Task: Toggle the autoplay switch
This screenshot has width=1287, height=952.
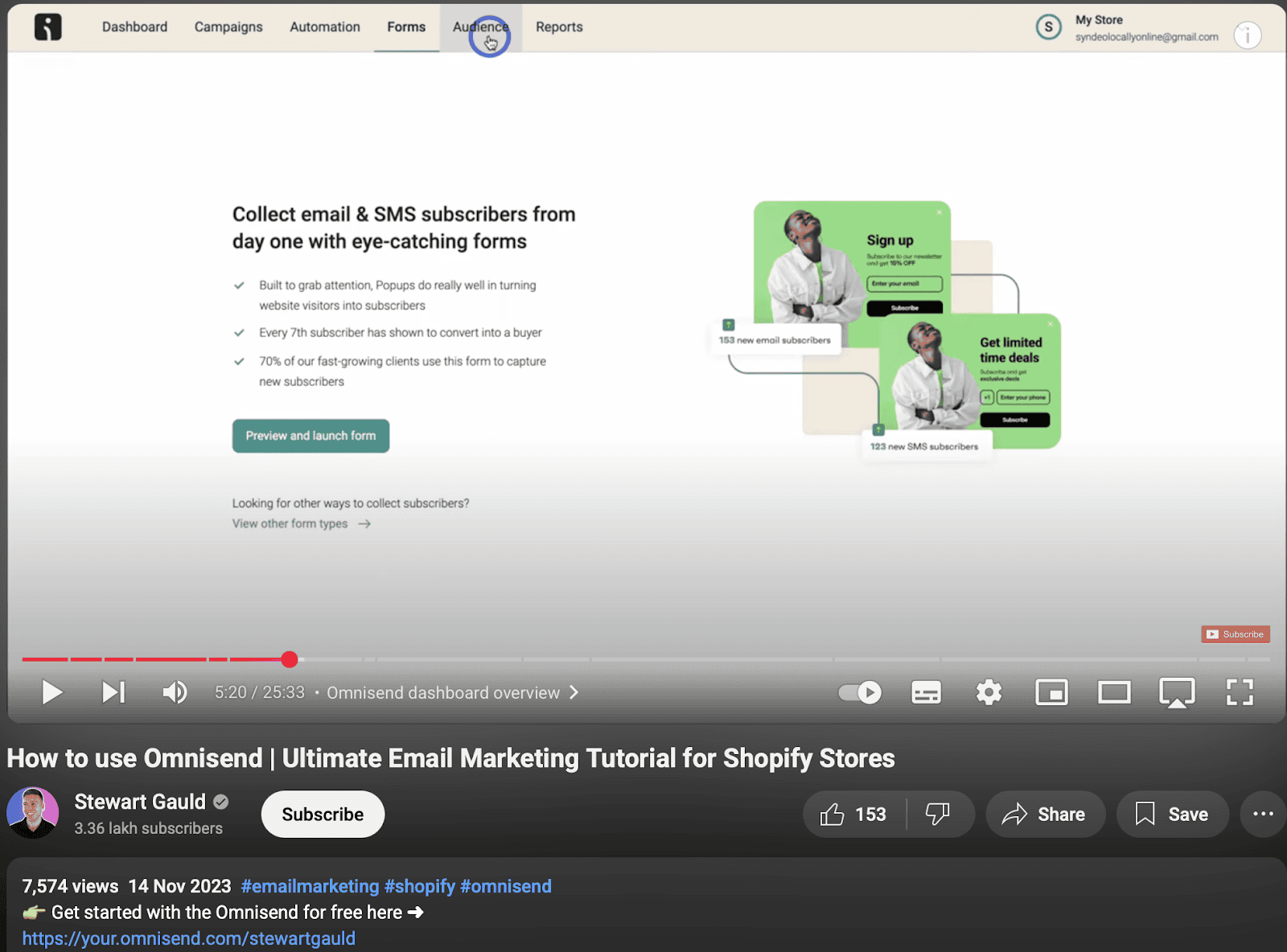Action: point(860,692)
